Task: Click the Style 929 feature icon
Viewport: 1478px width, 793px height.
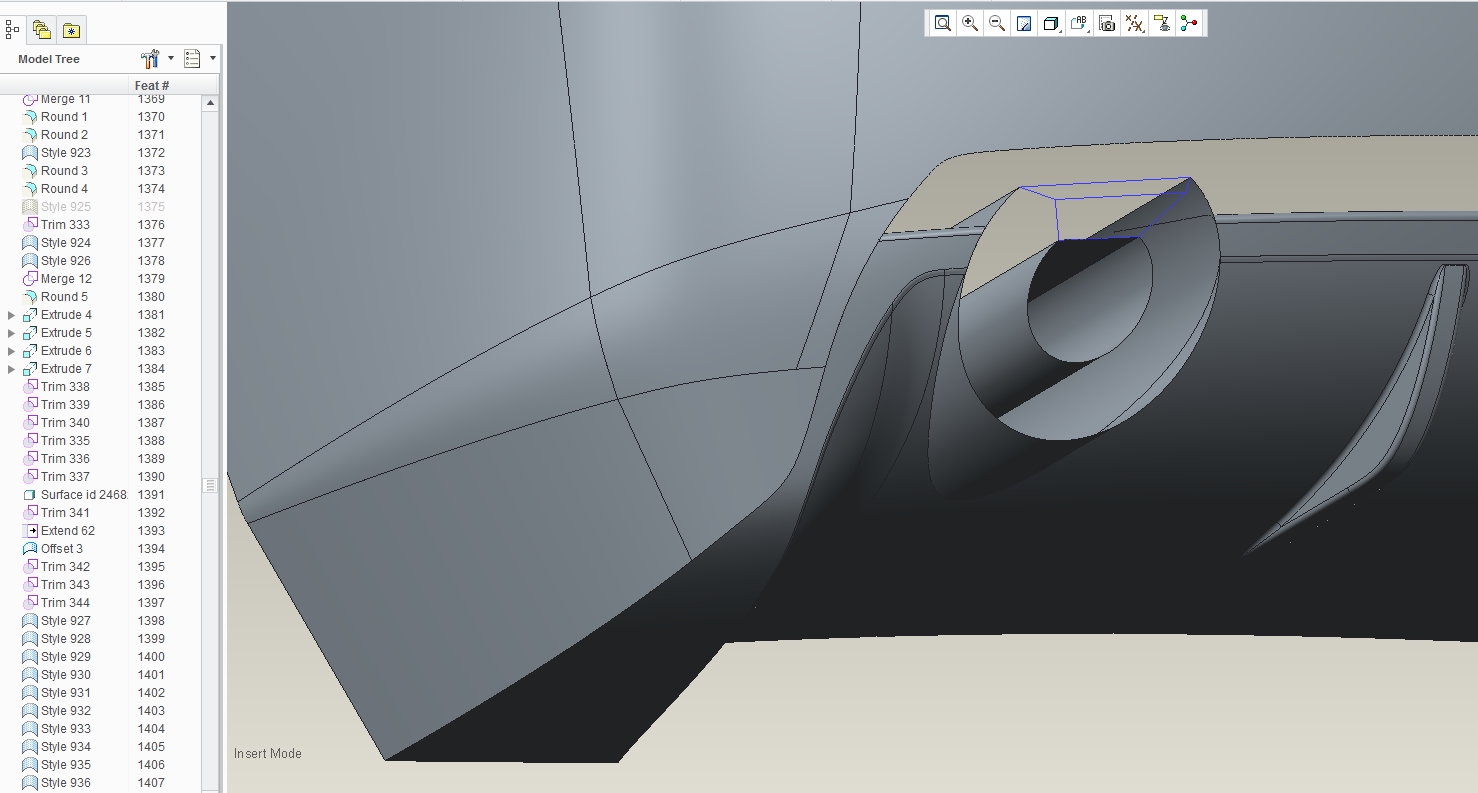Action: (x=30, y=657)
